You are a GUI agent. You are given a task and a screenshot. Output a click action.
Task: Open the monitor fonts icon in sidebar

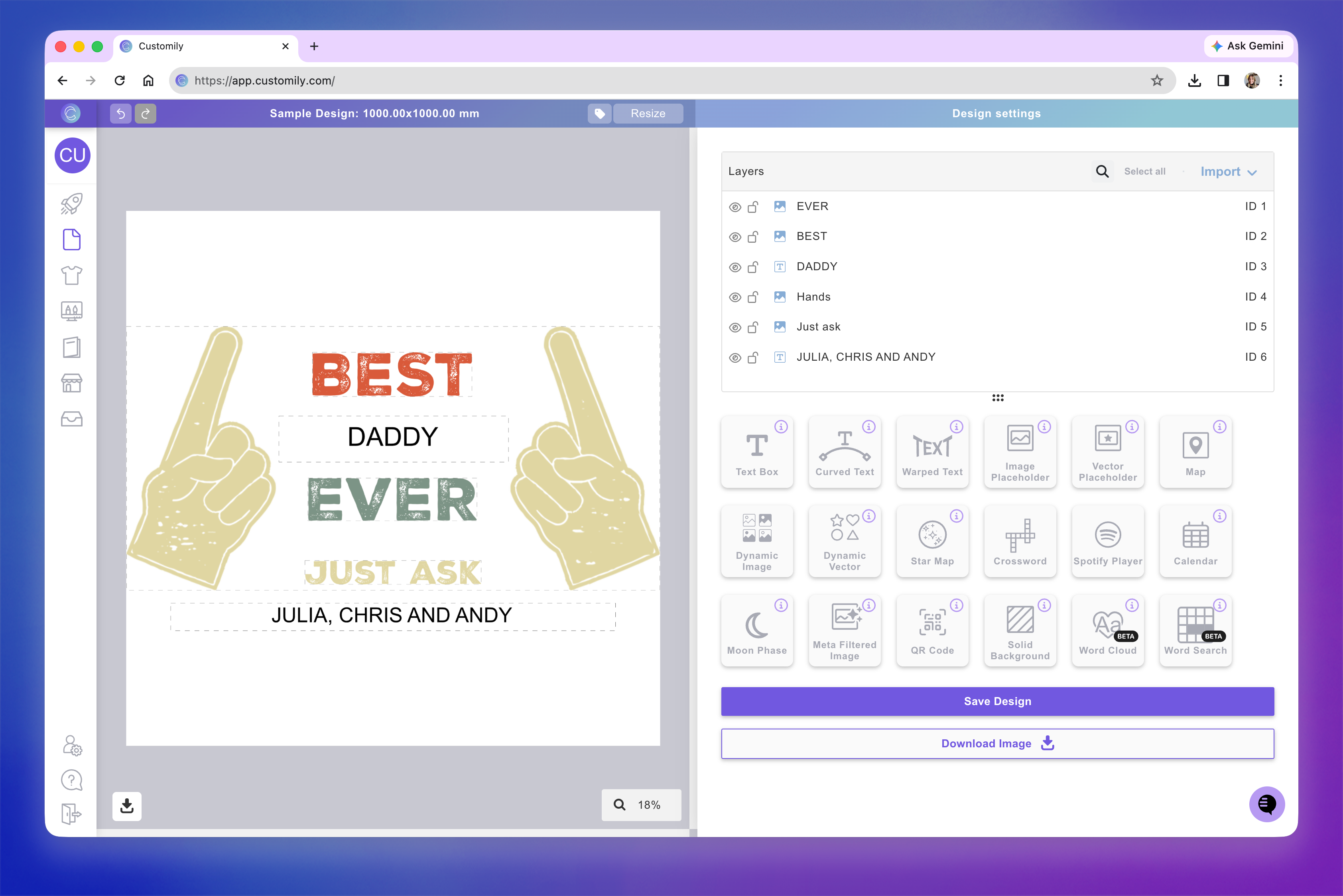71,311
